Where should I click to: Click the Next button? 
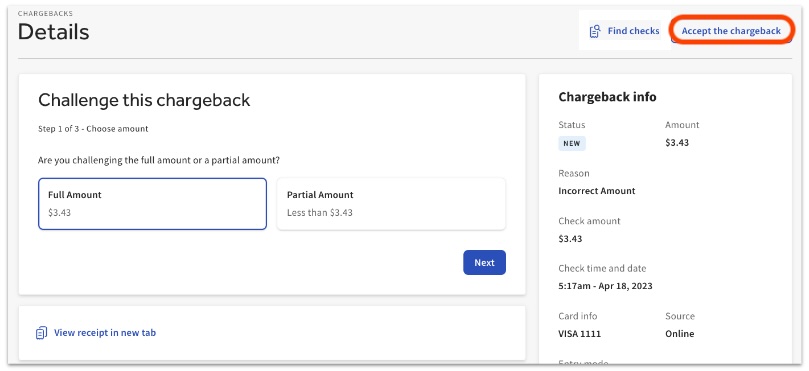coord(484,263)
